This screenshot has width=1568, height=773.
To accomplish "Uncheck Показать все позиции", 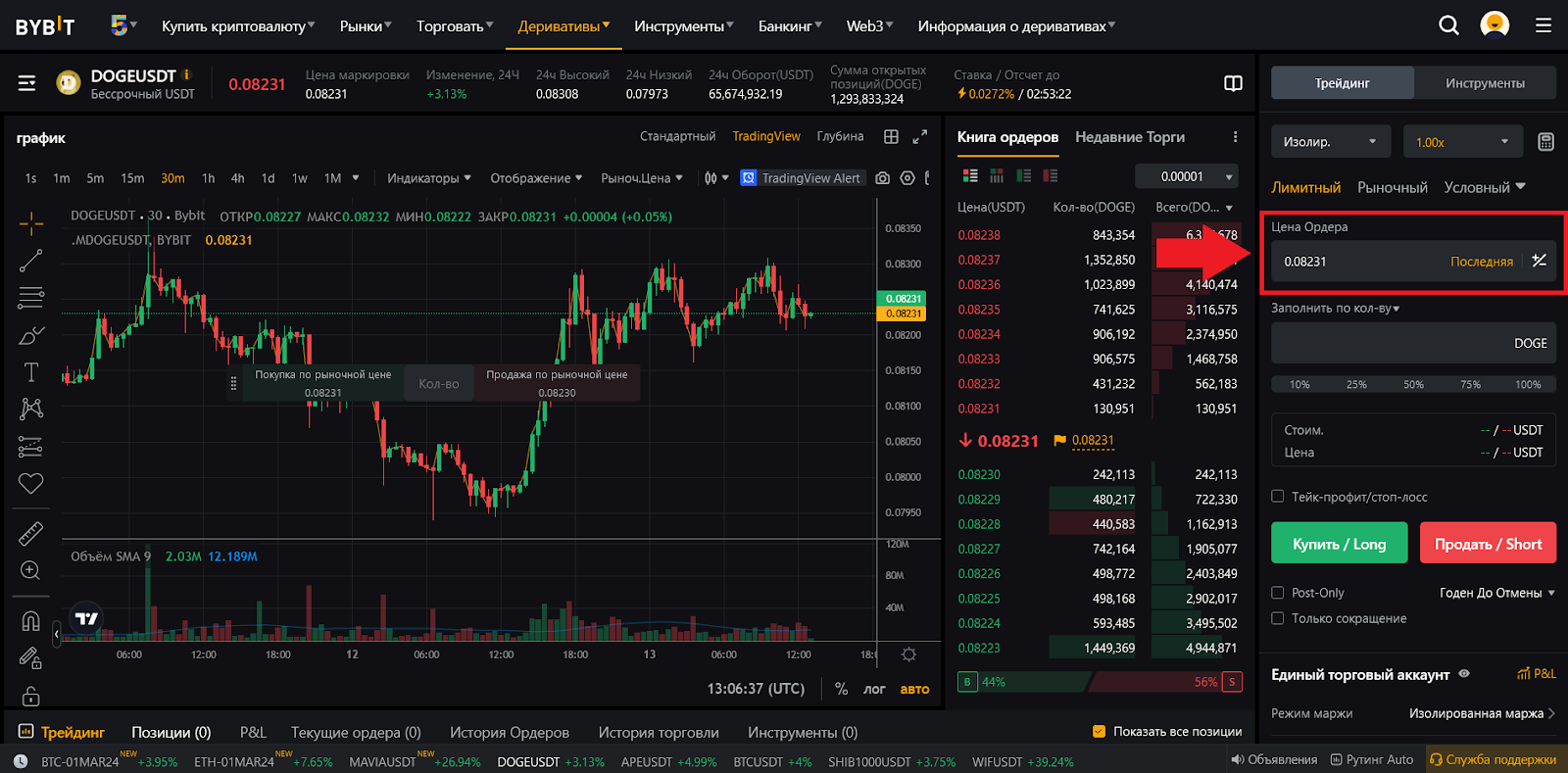I will point(1099,731).
